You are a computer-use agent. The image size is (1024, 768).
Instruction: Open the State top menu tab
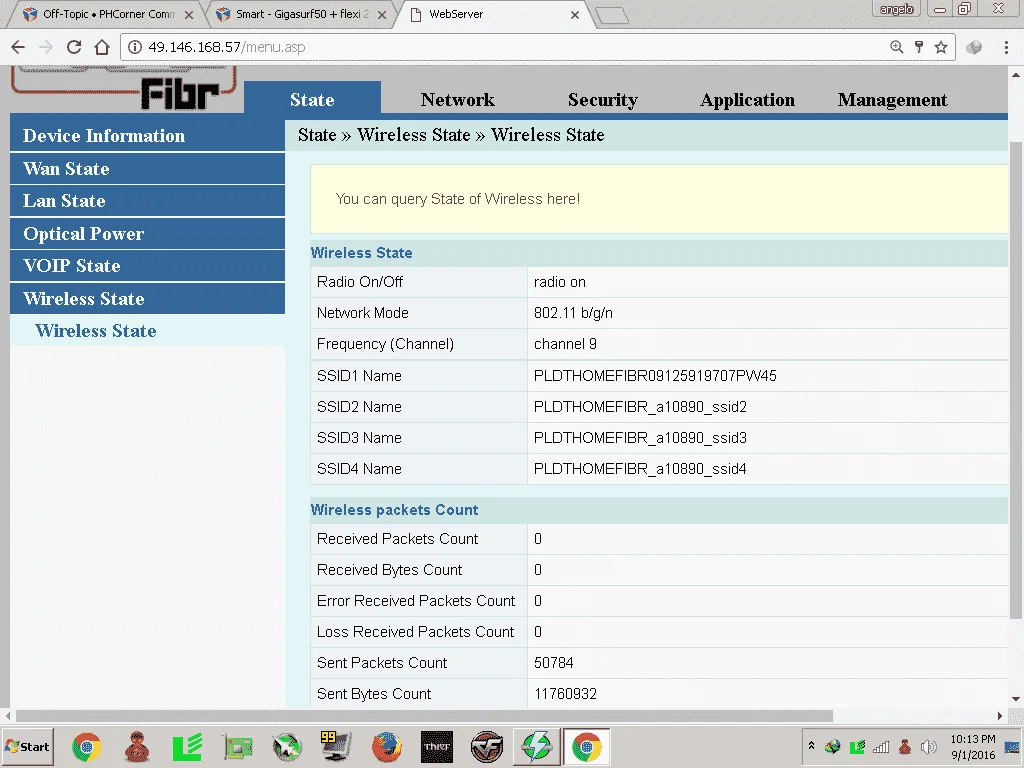pyautogui.click(x=312, y=99)
